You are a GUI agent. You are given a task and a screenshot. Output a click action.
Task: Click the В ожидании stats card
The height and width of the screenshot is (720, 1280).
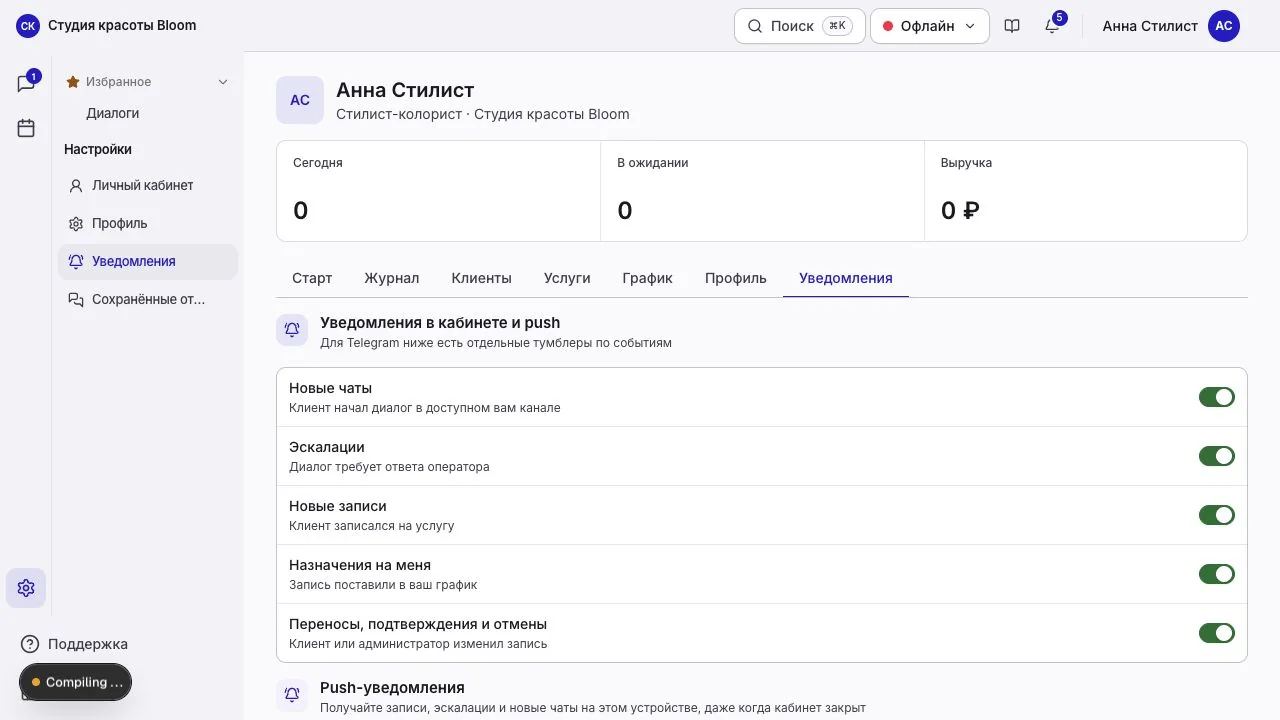click(762, 191)
